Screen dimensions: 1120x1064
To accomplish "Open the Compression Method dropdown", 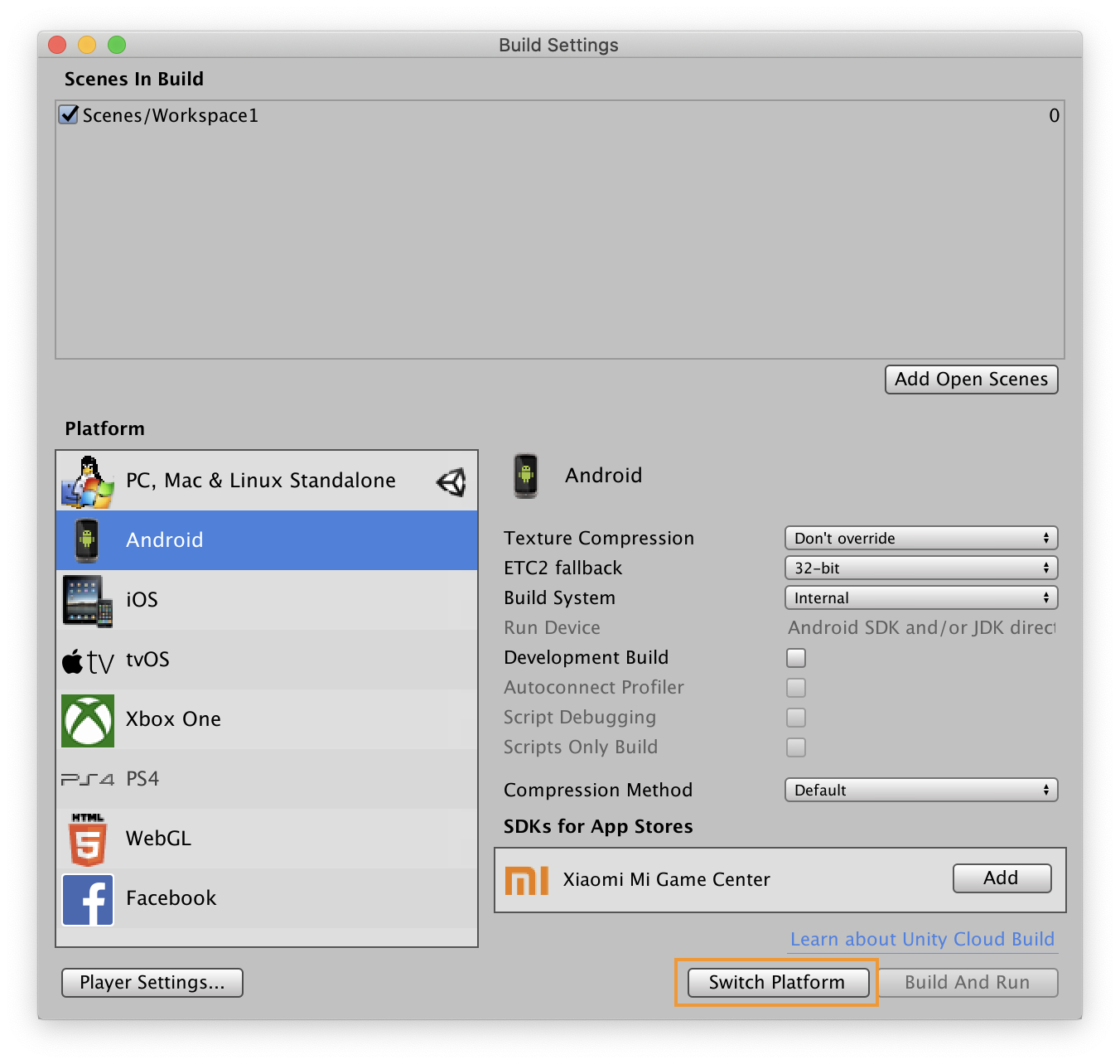I will pyautogui.click(x=921, y=791).
